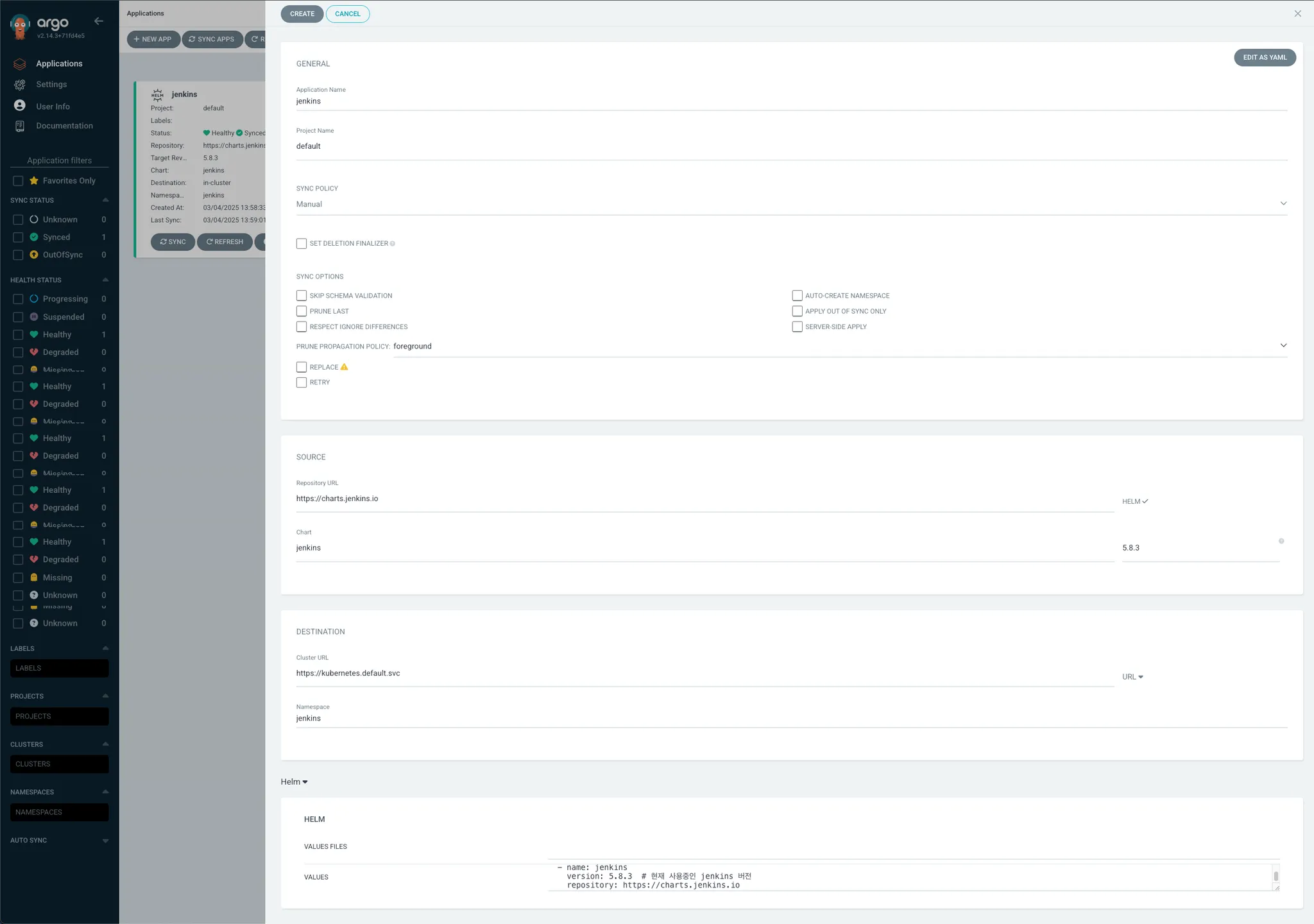Collapse sidebar with back arrow icon
The width and height of the screenshot is (1314, 924).
click(x=98, y=21)
